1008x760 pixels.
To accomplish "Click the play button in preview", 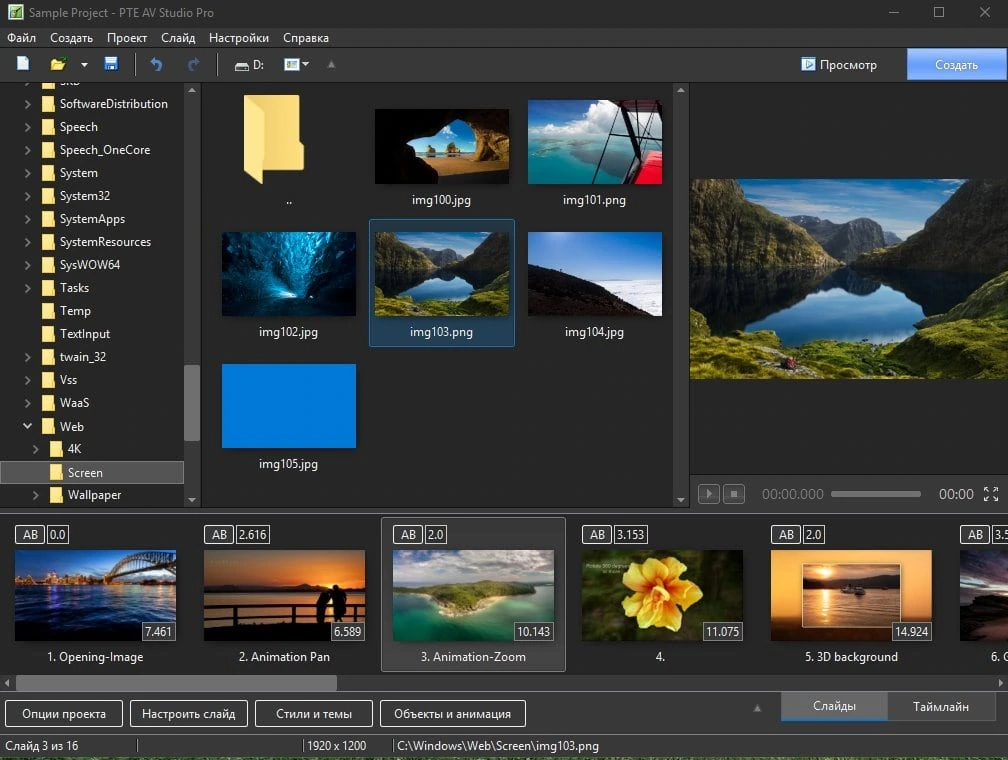I will 708,494.
